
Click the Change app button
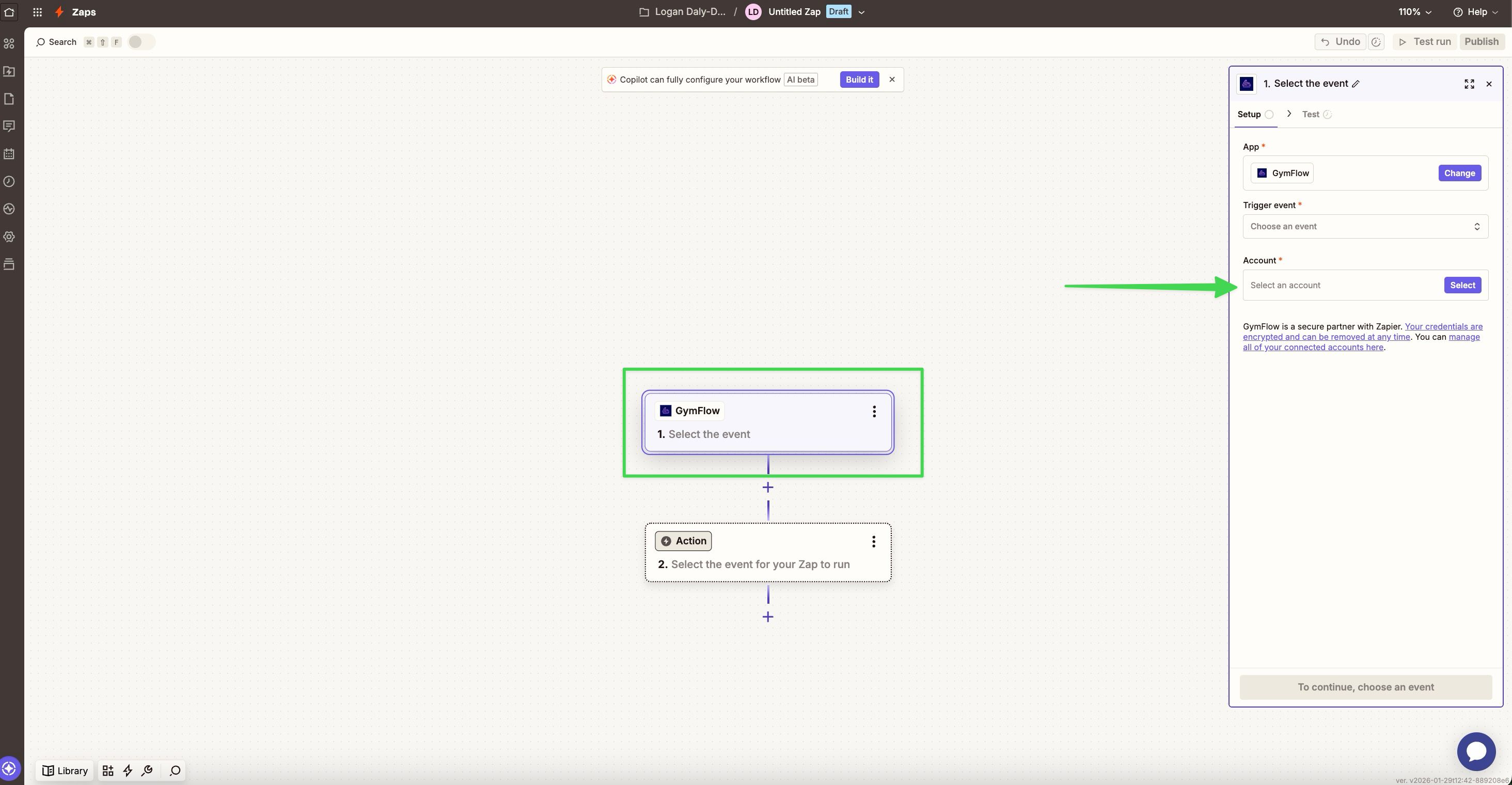(x=1459, y=173)
